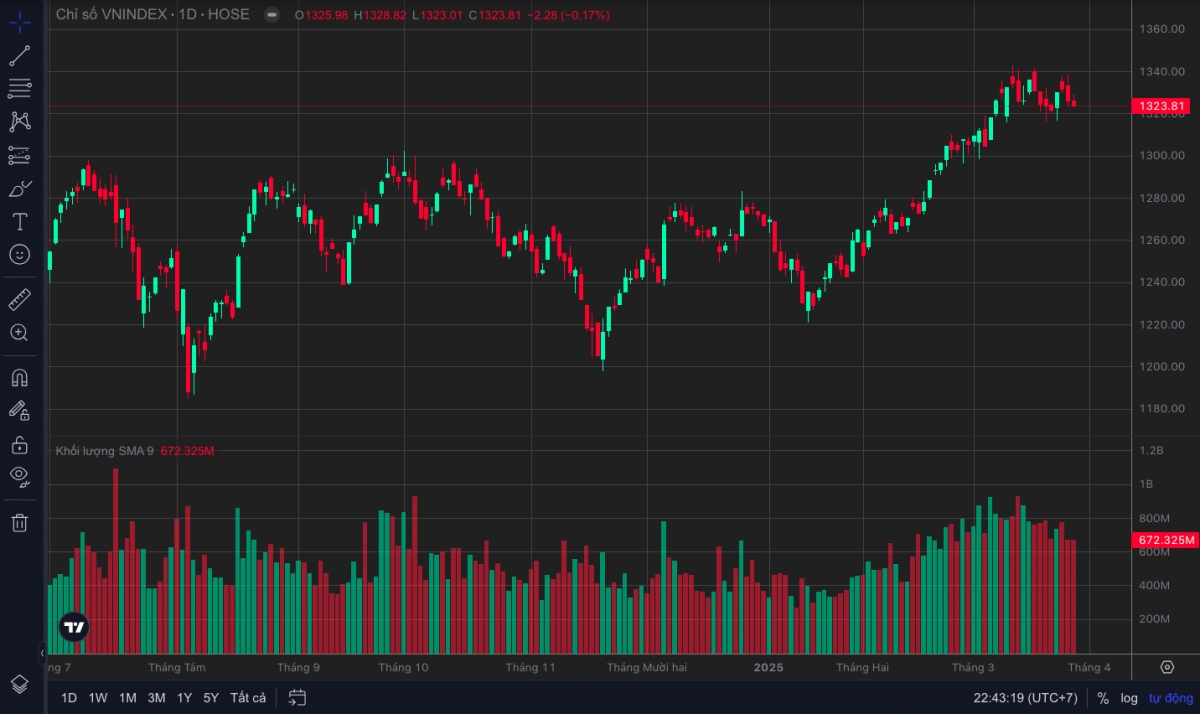The height and width of the screenshot is (714, 1200).
Task: Click the high value H1328.82
Action: tap(381, 15)
